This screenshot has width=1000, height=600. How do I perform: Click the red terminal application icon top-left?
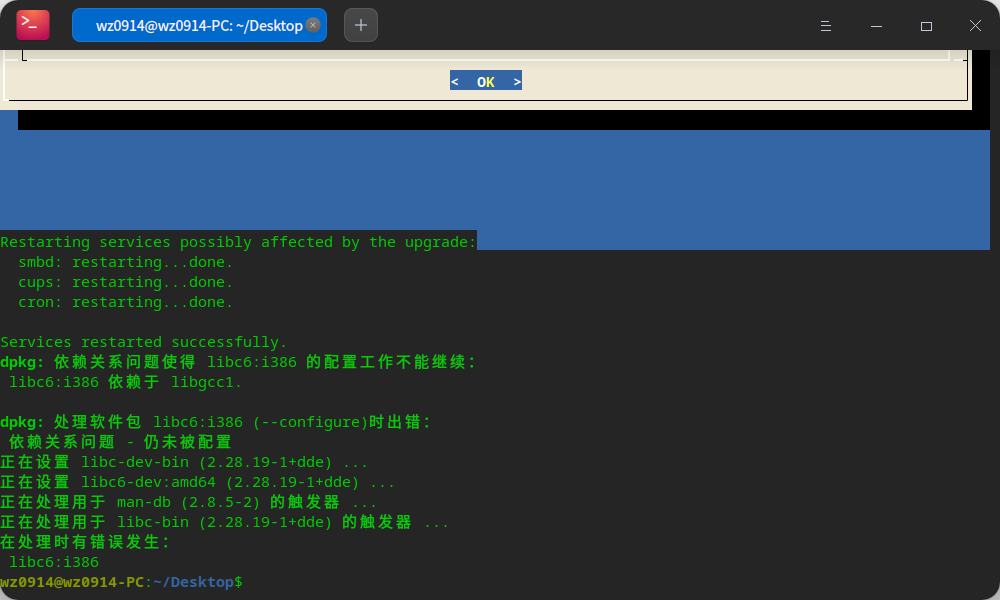[31, 25]
